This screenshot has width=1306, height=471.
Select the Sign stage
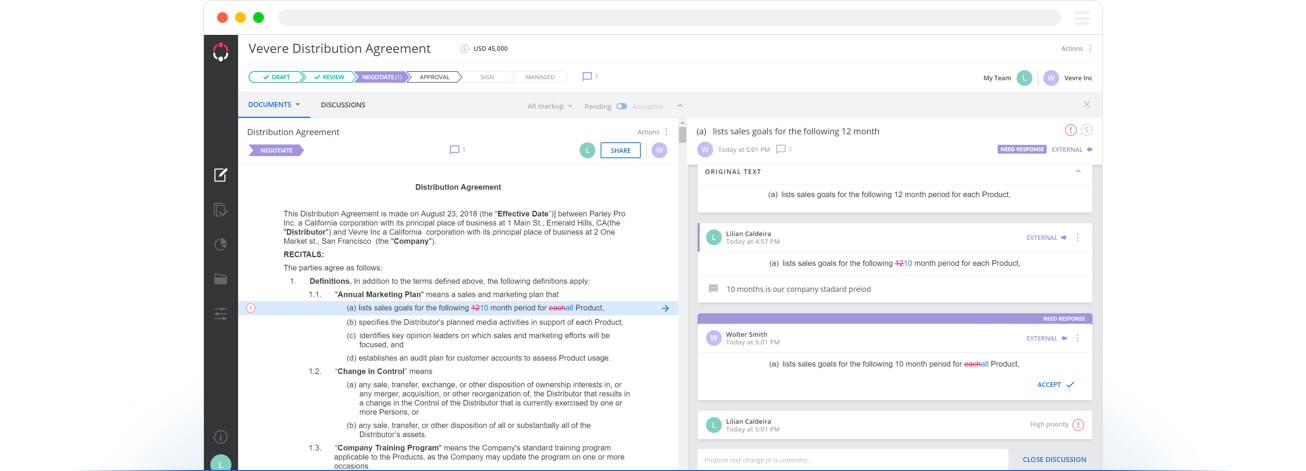(487, 77)
